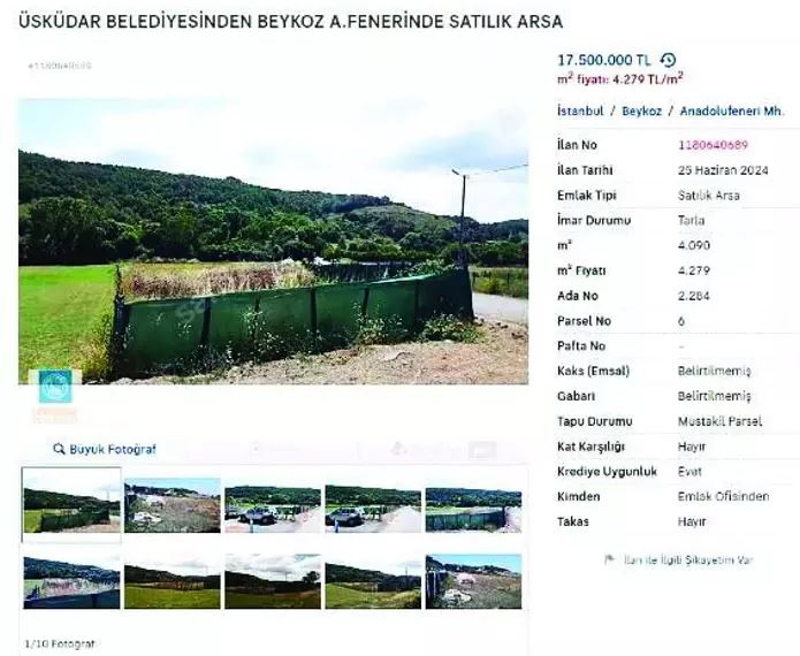Select the fourth thumbnail in top row
The width and height of the screenshot is (800, 656).
372,508
